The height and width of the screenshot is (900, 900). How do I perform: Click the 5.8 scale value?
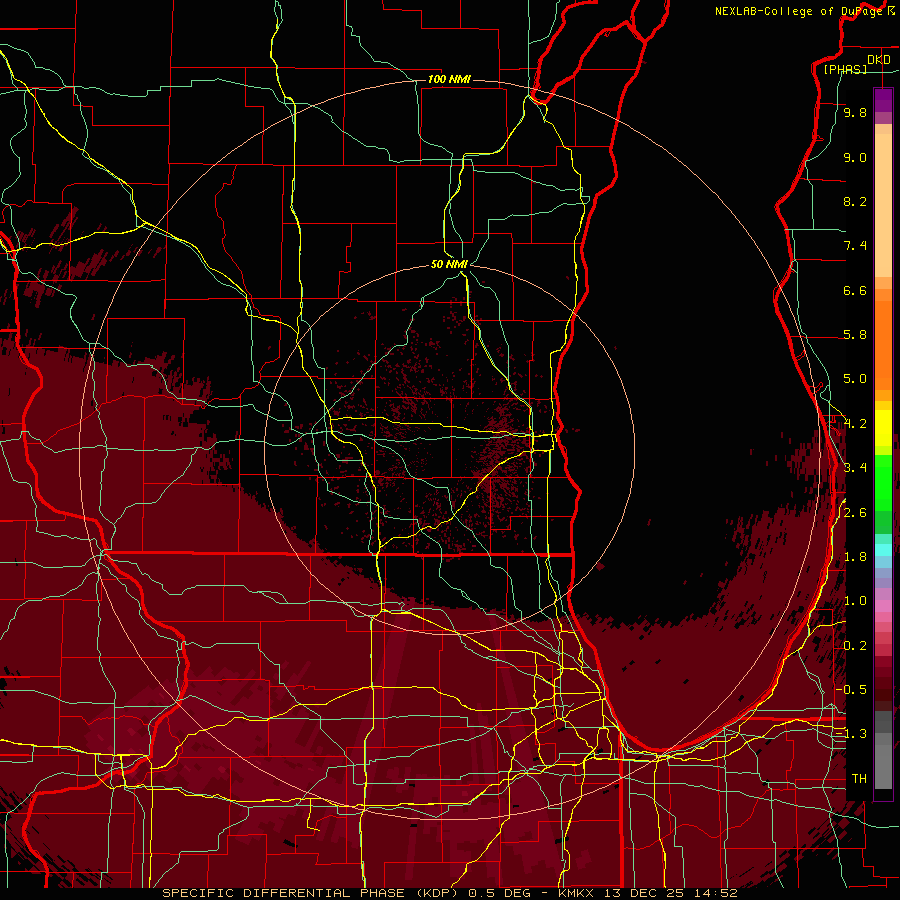pos(855,335)
